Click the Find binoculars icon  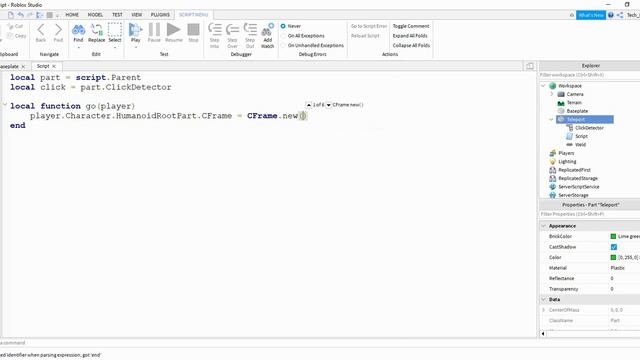click(78, 30)
